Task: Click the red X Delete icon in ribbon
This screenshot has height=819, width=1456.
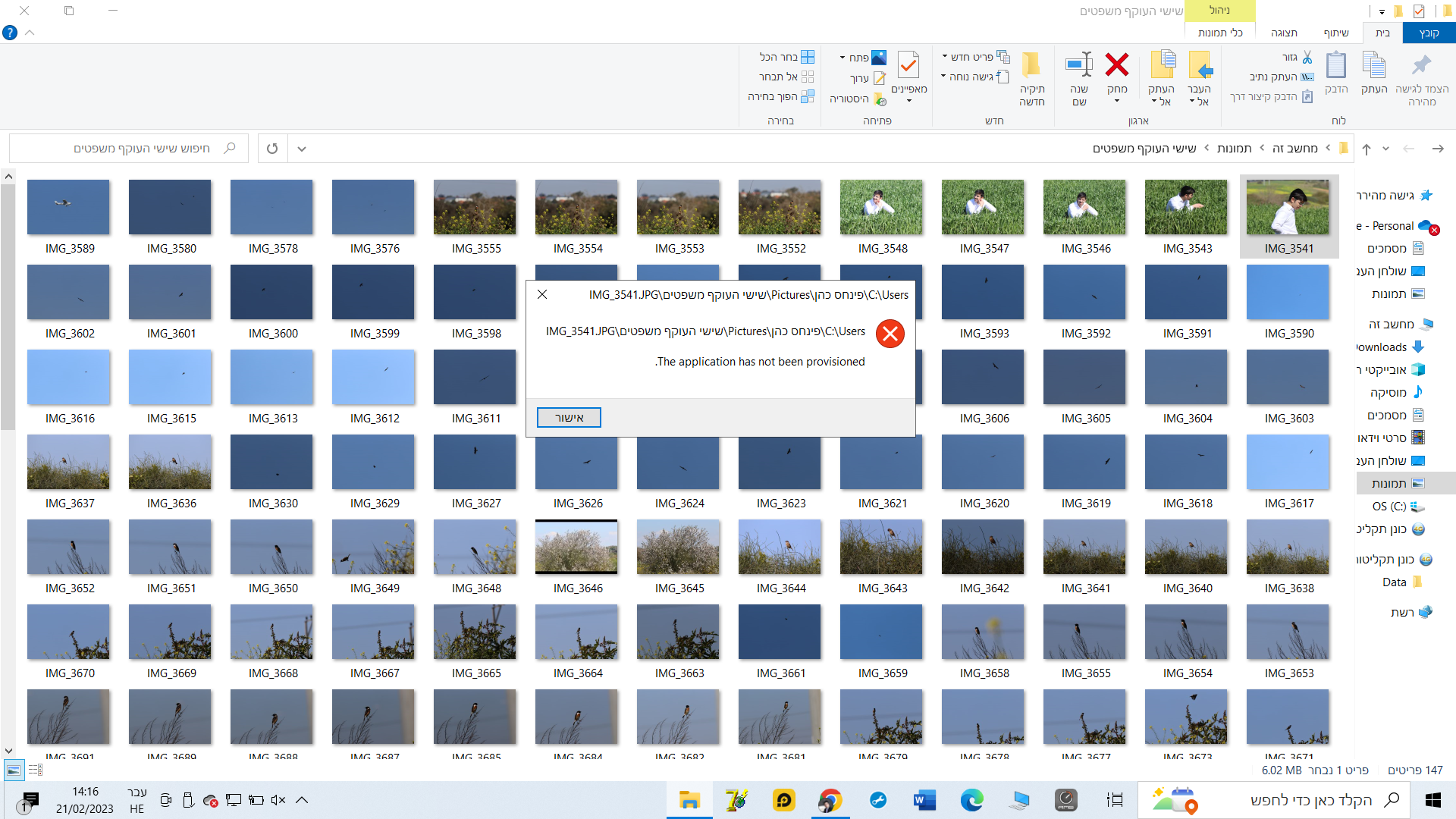Action: point(1116,65)
